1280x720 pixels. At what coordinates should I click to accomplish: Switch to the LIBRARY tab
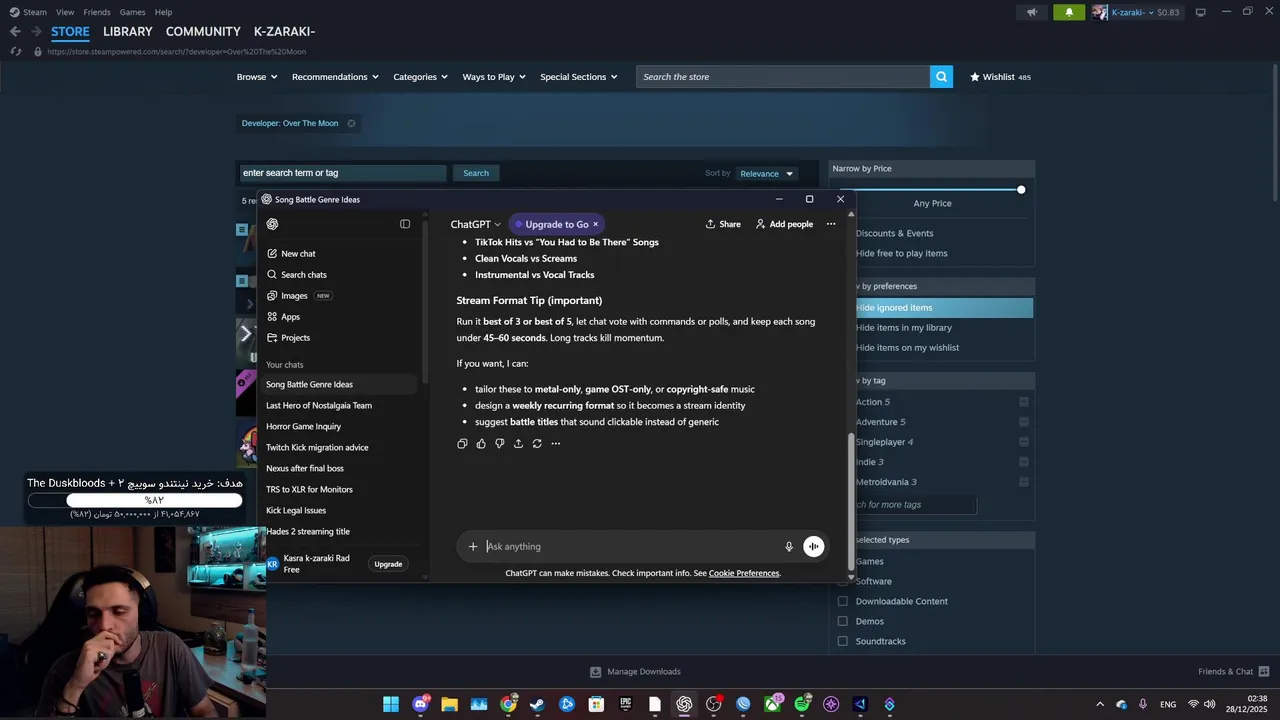[x=128, y=32]
